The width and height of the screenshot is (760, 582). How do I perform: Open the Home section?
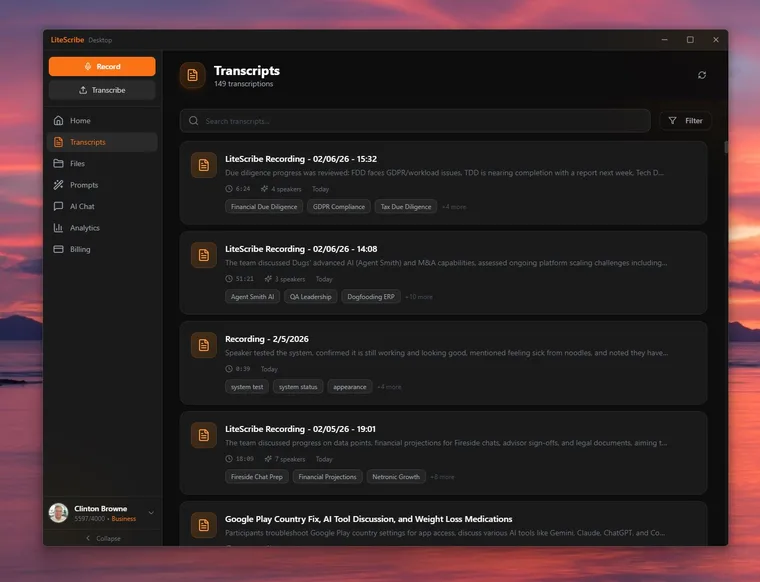(102, 121)
